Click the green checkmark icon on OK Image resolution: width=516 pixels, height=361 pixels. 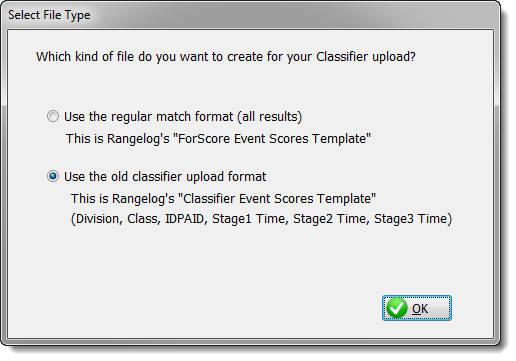click(x=397, y=308)
